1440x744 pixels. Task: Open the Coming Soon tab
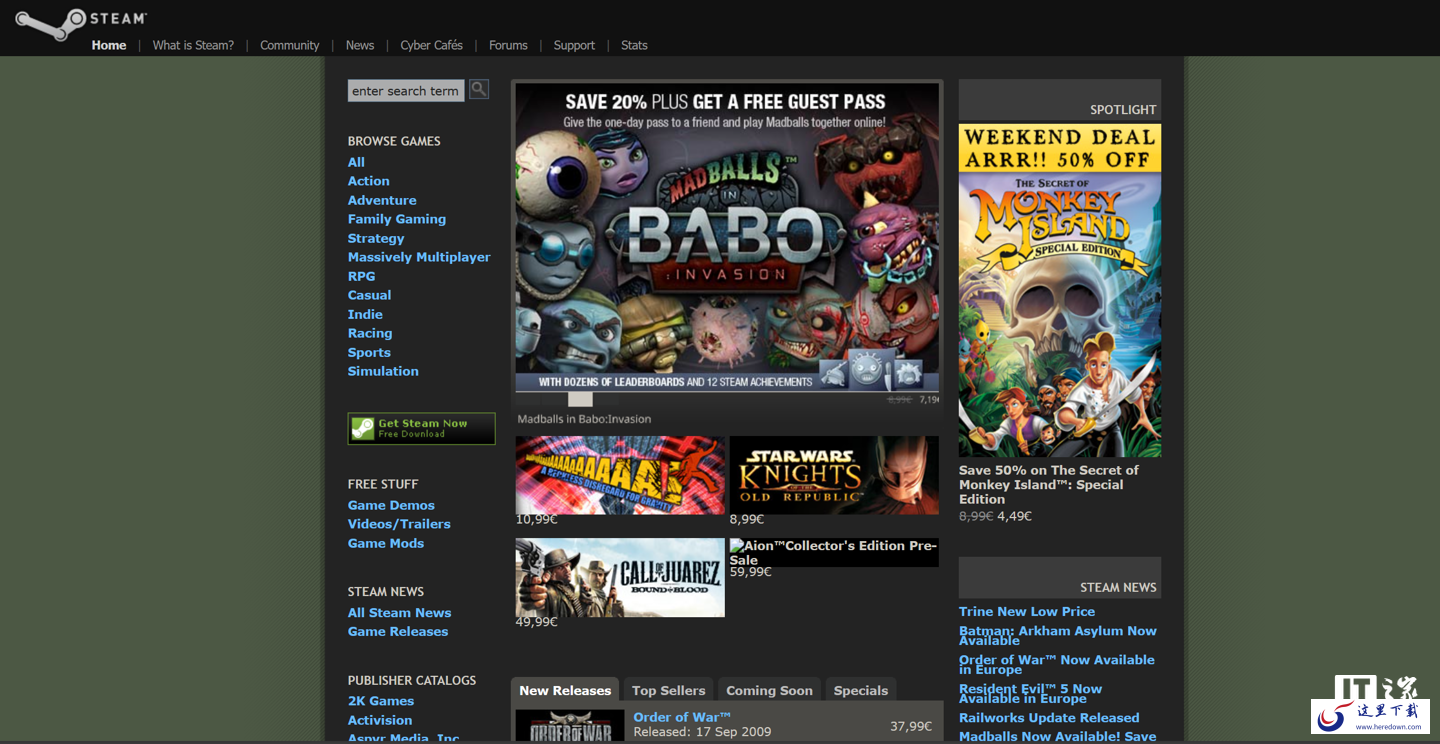pyautogui.click(x=769, y=690)
